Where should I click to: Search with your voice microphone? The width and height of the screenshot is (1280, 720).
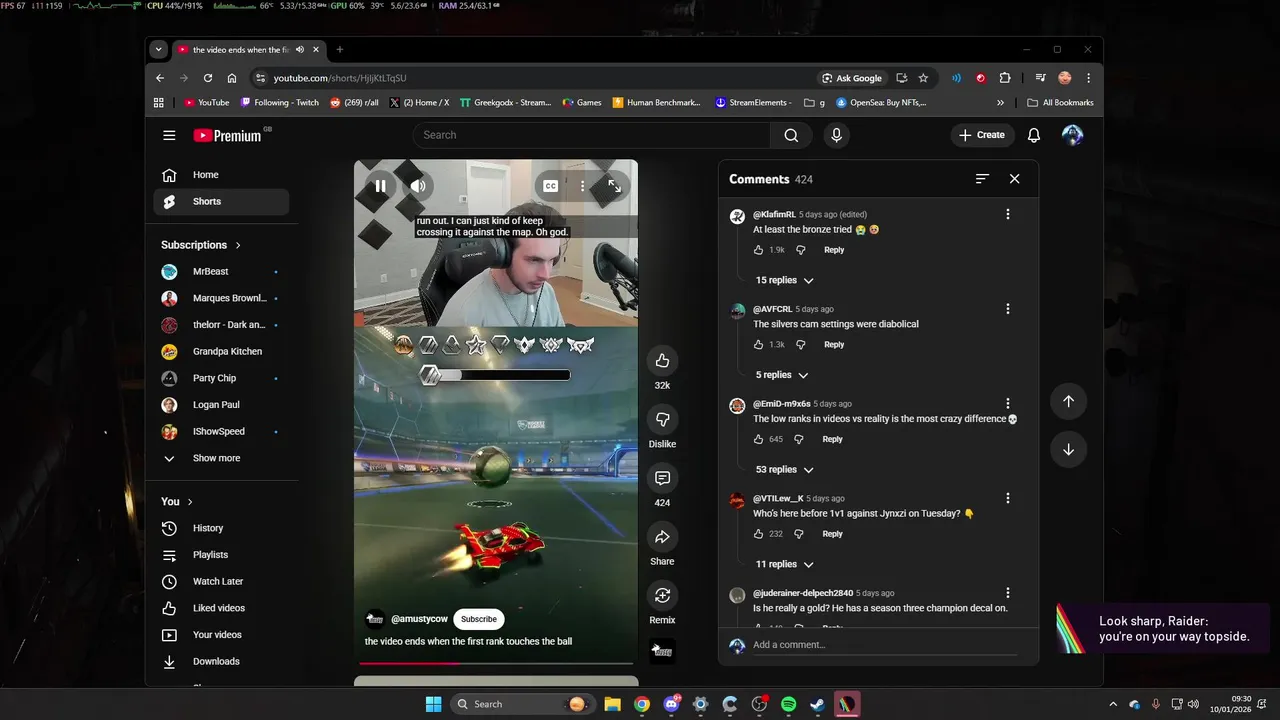click(836, 135)
